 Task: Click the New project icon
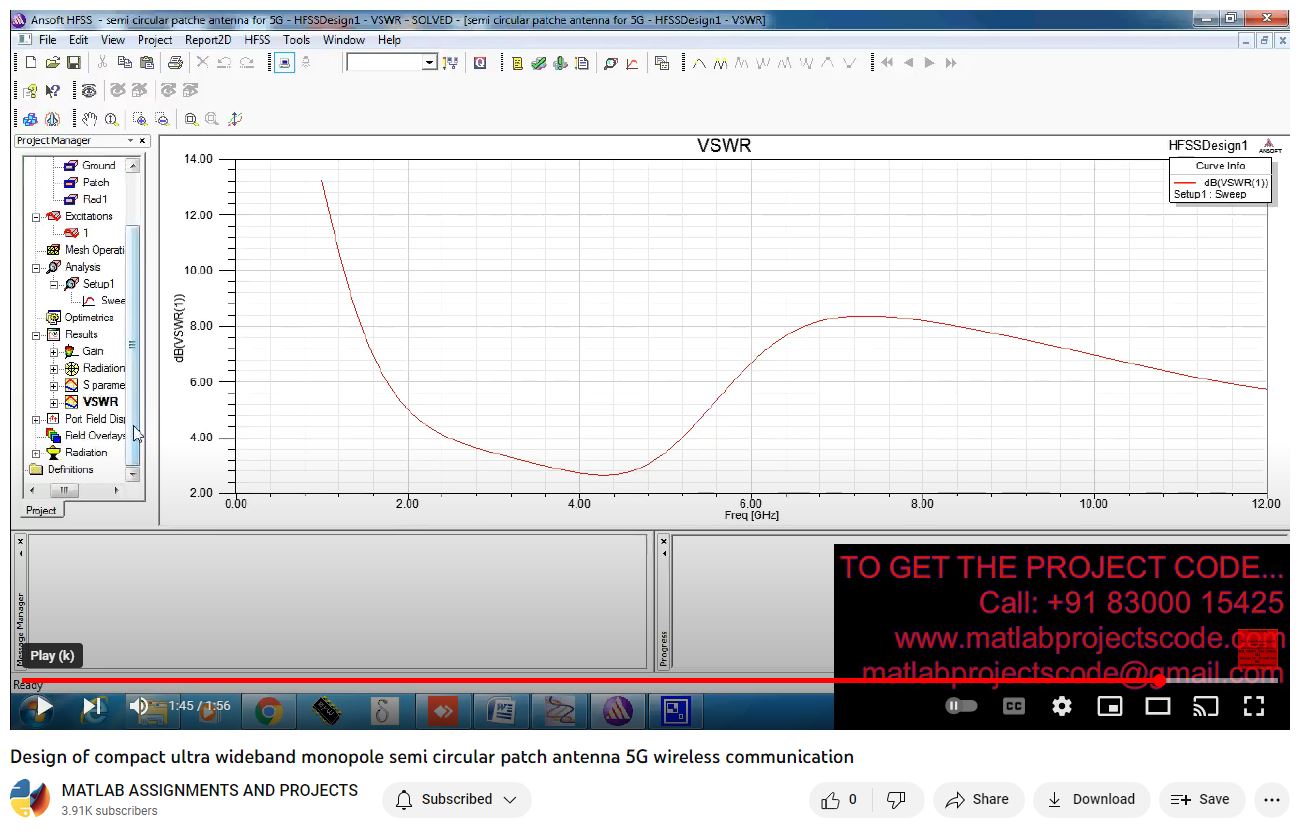31,63
